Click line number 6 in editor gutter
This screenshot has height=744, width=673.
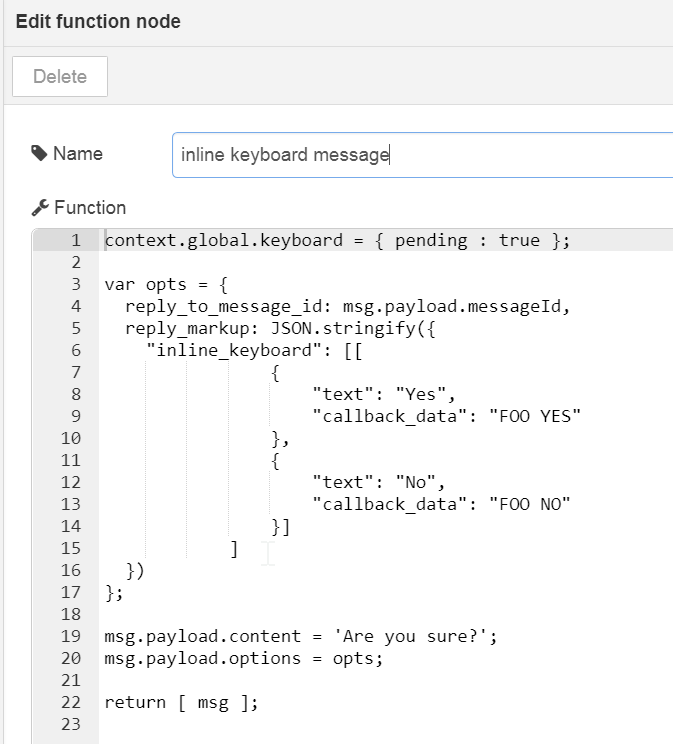(75, 350)
